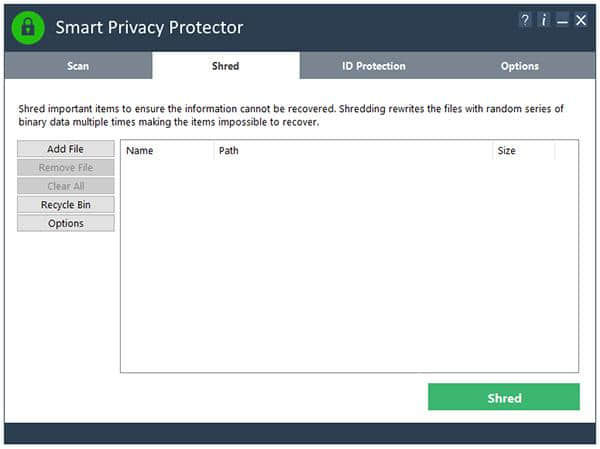Choose the Recycle Bin button
Image resolution: width=600 pixels, height=449 pixels.
pos(66,205)
